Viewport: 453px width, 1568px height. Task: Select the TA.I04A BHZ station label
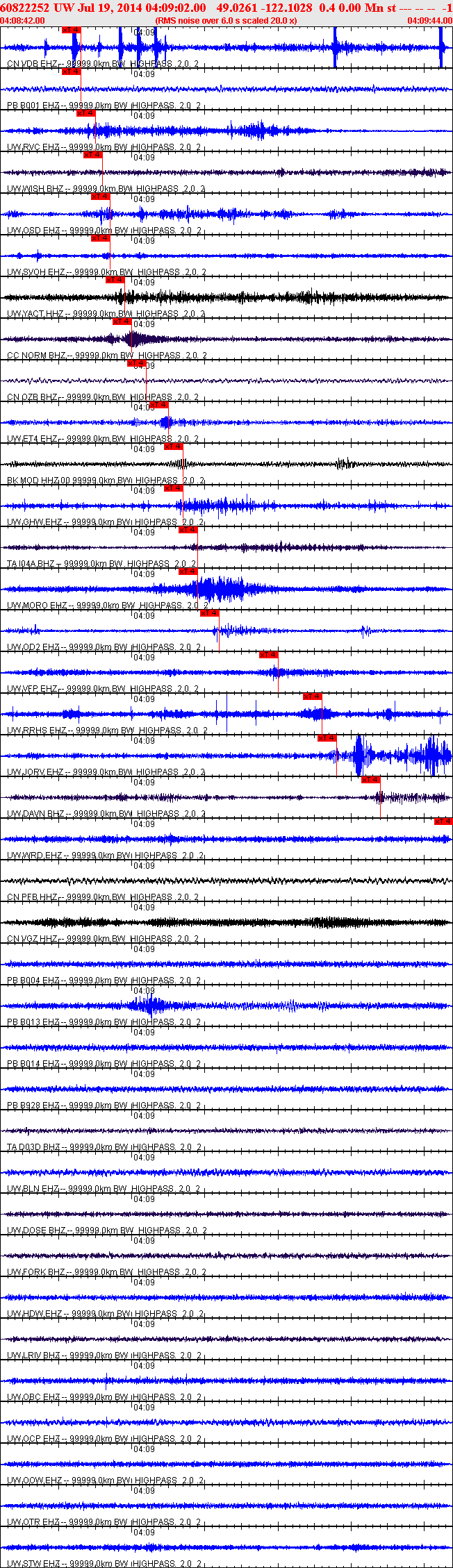point(31,564)
